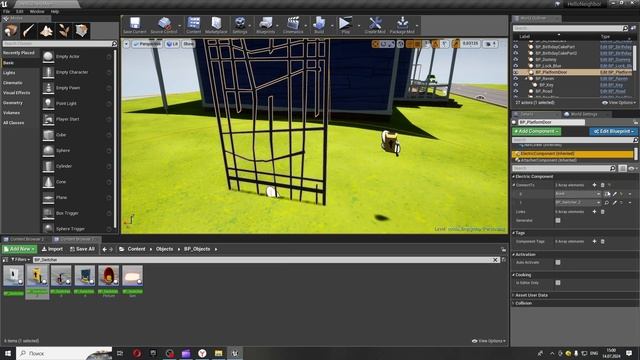
Task: Toggle visibility of the BP_Dummy actor
Action: [x=516, y=60]
